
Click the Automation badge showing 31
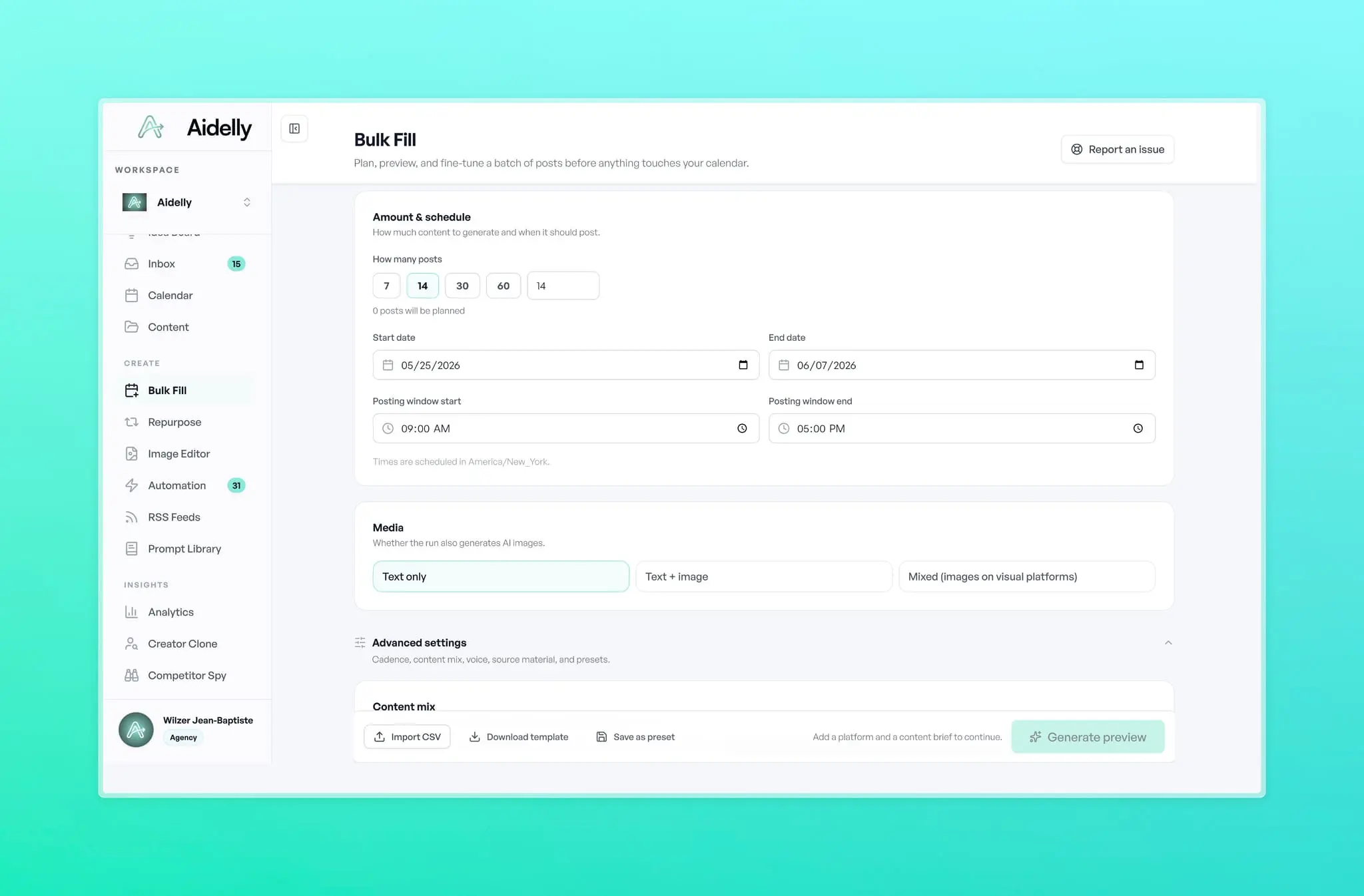click(236, 485)
